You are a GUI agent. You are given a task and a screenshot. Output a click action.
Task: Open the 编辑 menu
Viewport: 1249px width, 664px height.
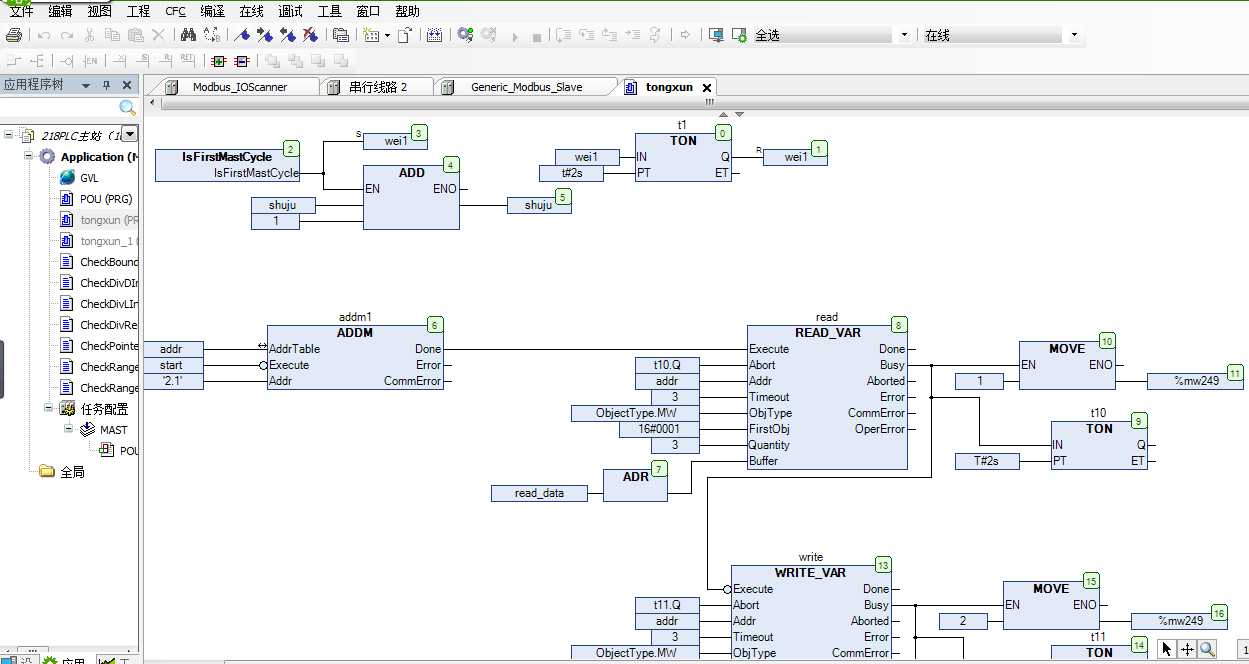tap(60, 11)
